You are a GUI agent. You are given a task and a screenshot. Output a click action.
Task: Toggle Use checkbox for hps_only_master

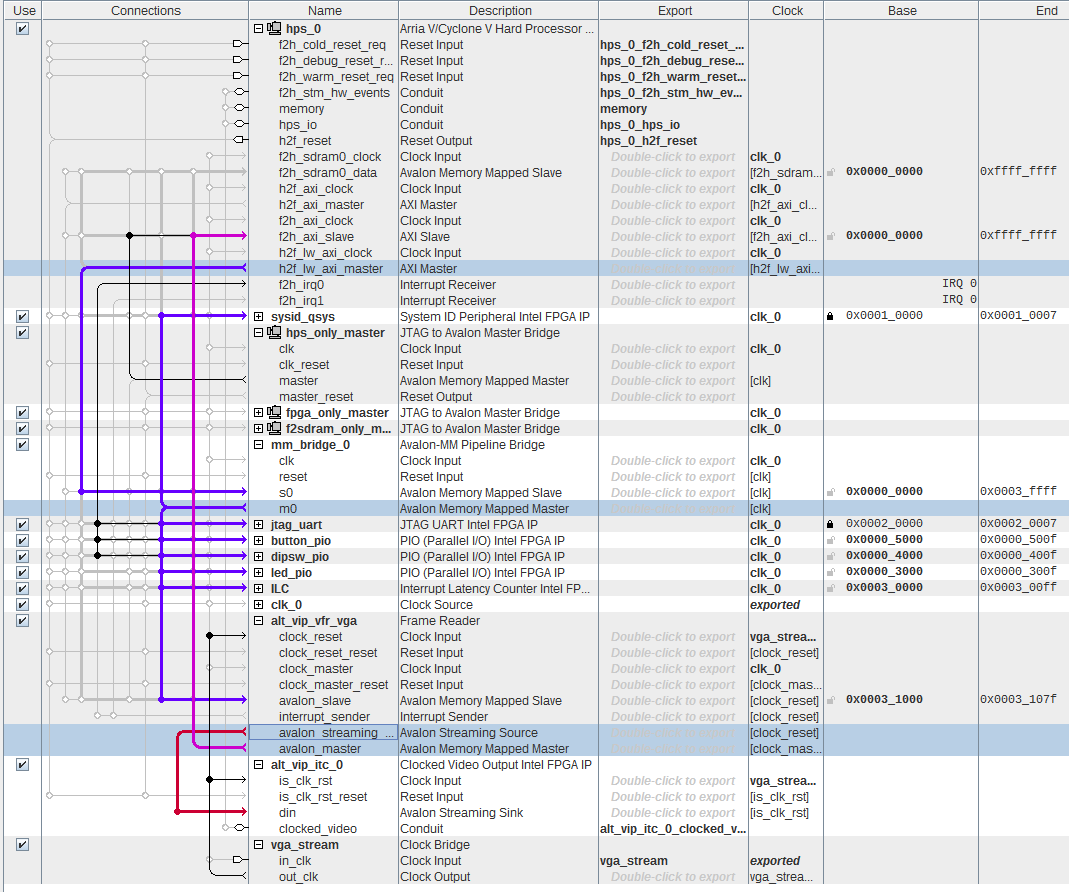(x=22, y=333)
